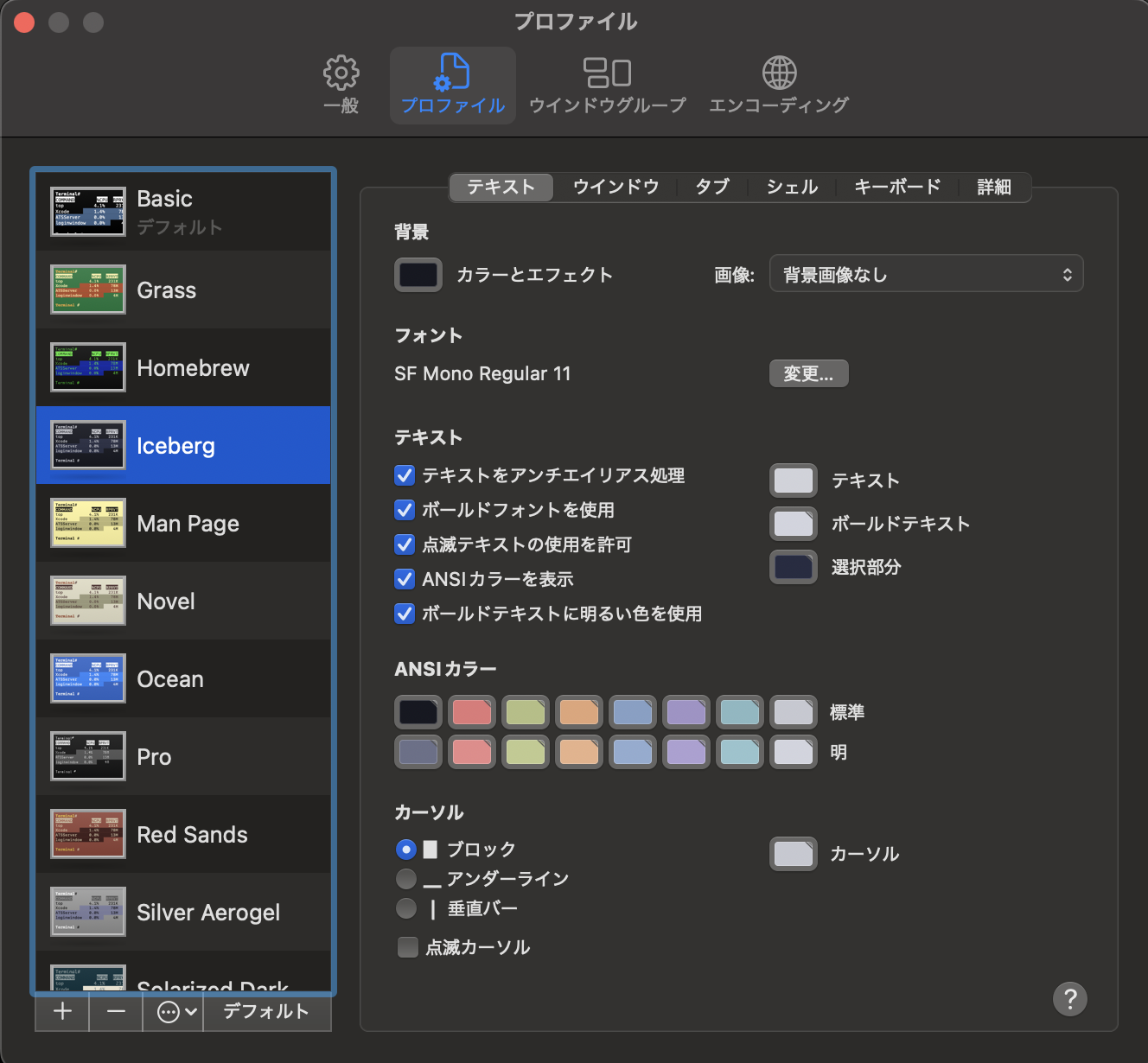Open the ellipsis action menu below profiles
This screenshot has height=1063, width=1148.
pyautogui.click(x=176, y=1011)
